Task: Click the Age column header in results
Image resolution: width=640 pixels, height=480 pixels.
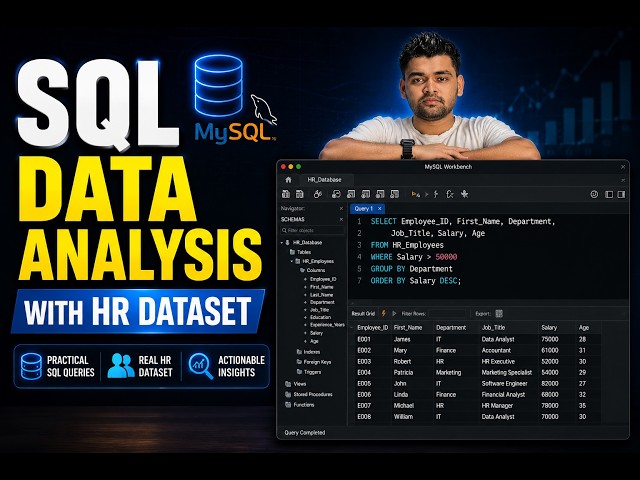Action: tap(584, 328)
